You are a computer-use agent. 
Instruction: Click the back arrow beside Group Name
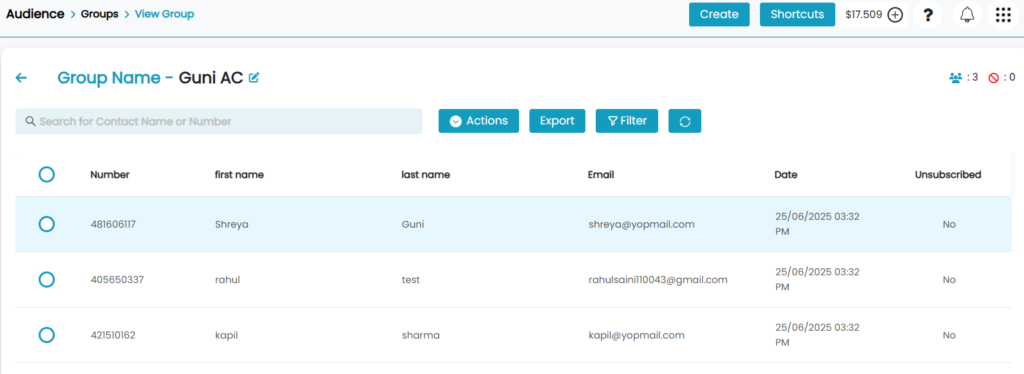pyautogui.click(x=21, y=78)
